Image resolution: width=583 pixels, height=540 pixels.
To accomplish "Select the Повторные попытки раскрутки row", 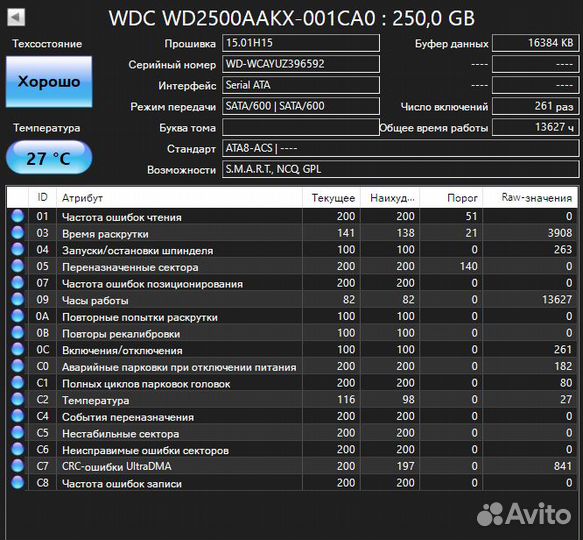I will tap(292, 316).
